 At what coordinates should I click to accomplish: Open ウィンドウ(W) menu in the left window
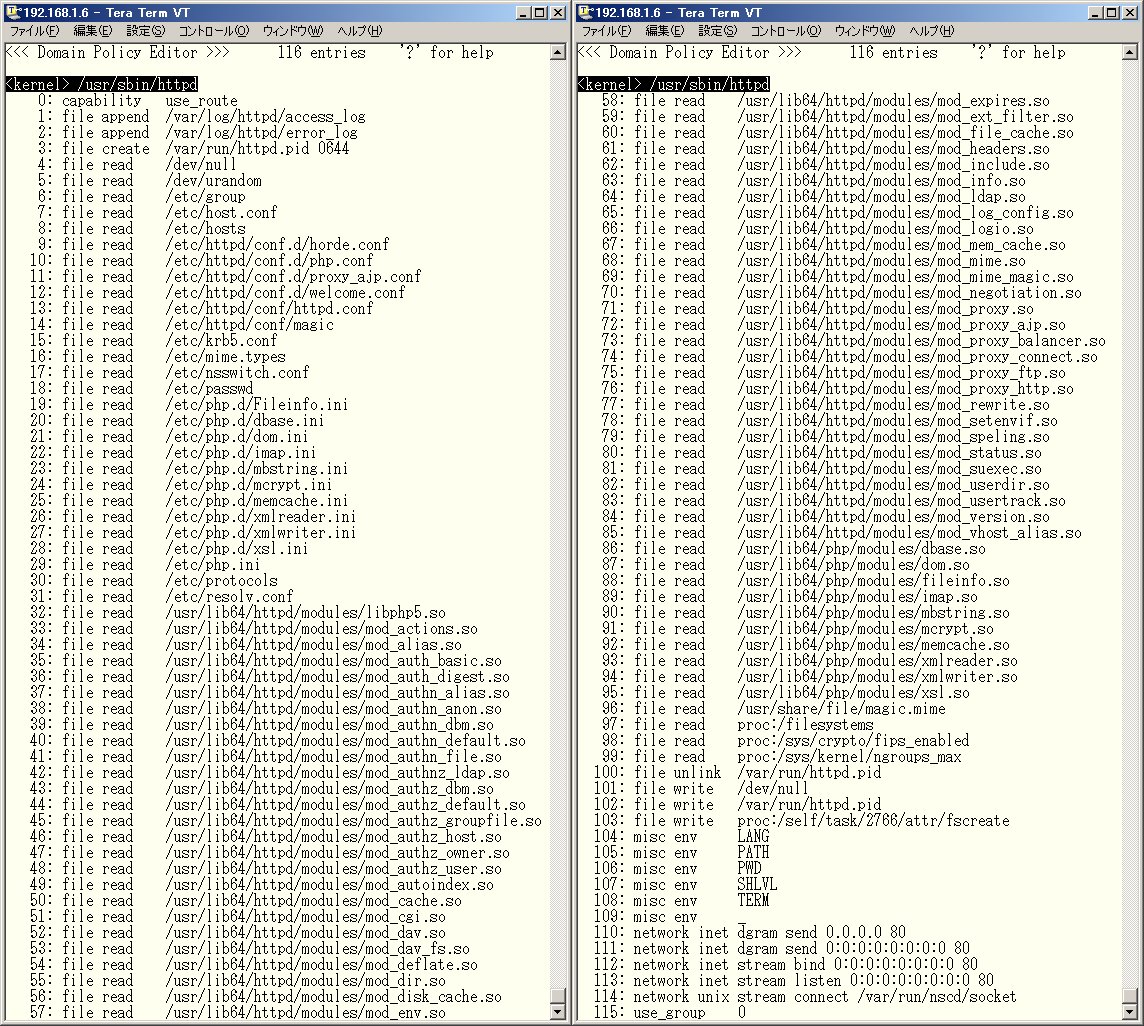(x=293, y=31)
